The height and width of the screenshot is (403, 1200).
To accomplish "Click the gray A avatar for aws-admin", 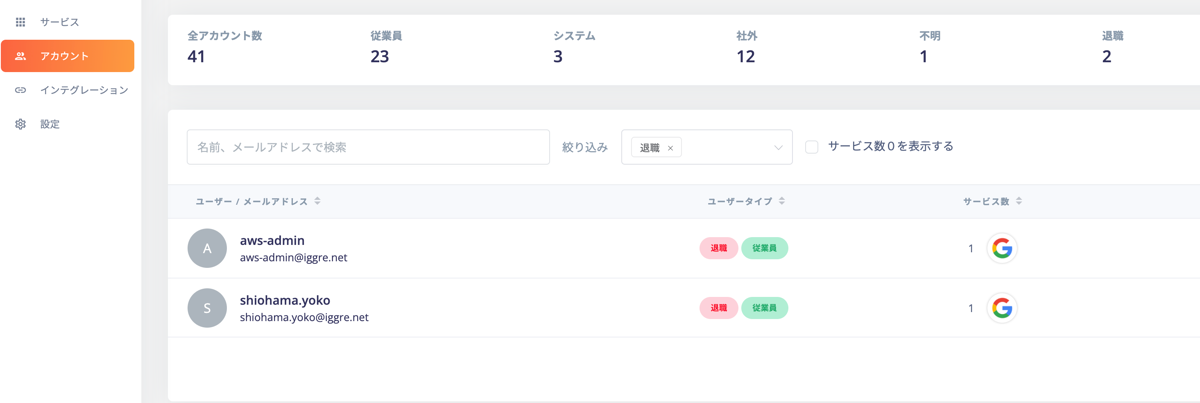I will click(x=207, y=249).
